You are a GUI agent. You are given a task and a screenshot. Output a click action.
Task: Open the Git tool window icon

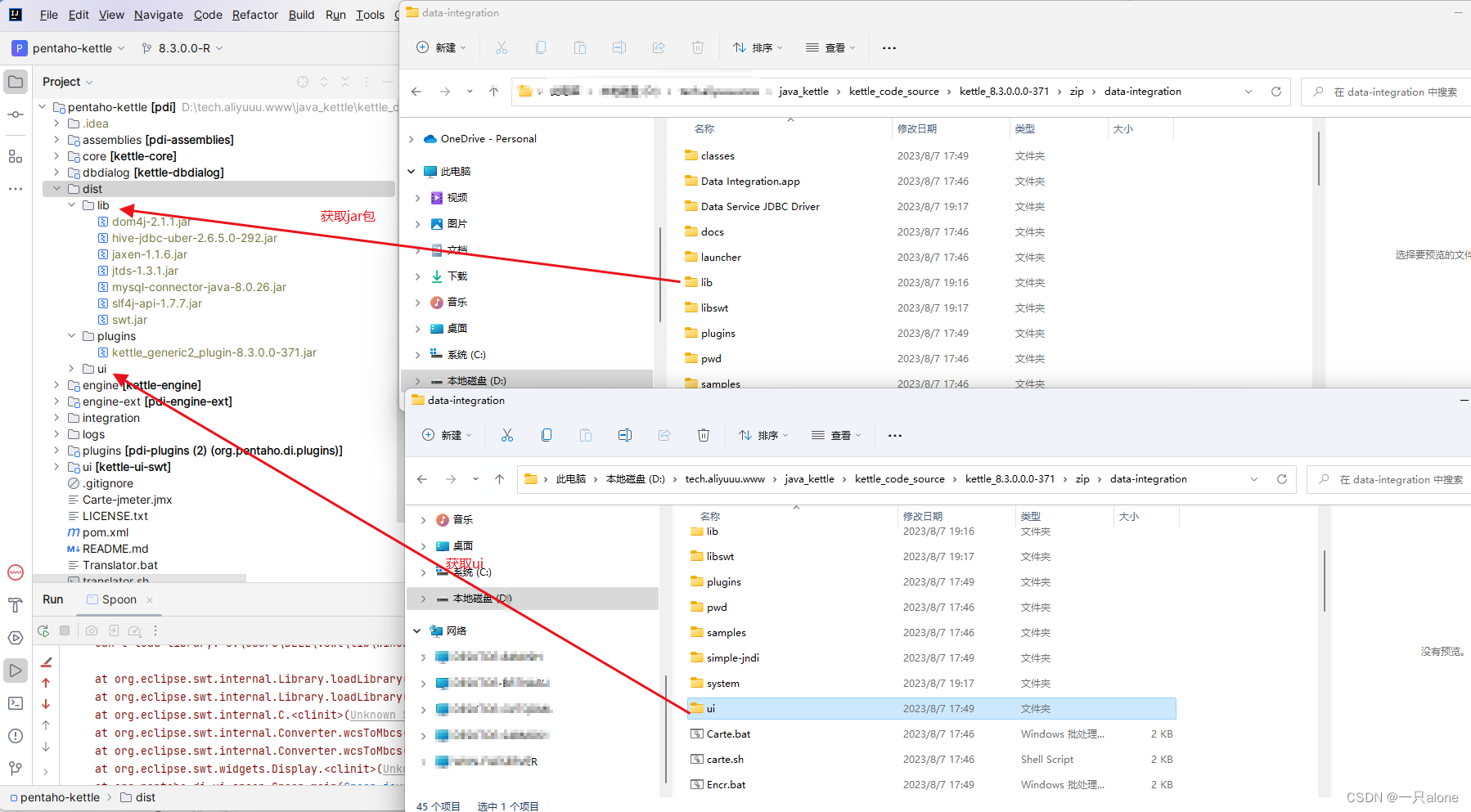click(16, 769)
